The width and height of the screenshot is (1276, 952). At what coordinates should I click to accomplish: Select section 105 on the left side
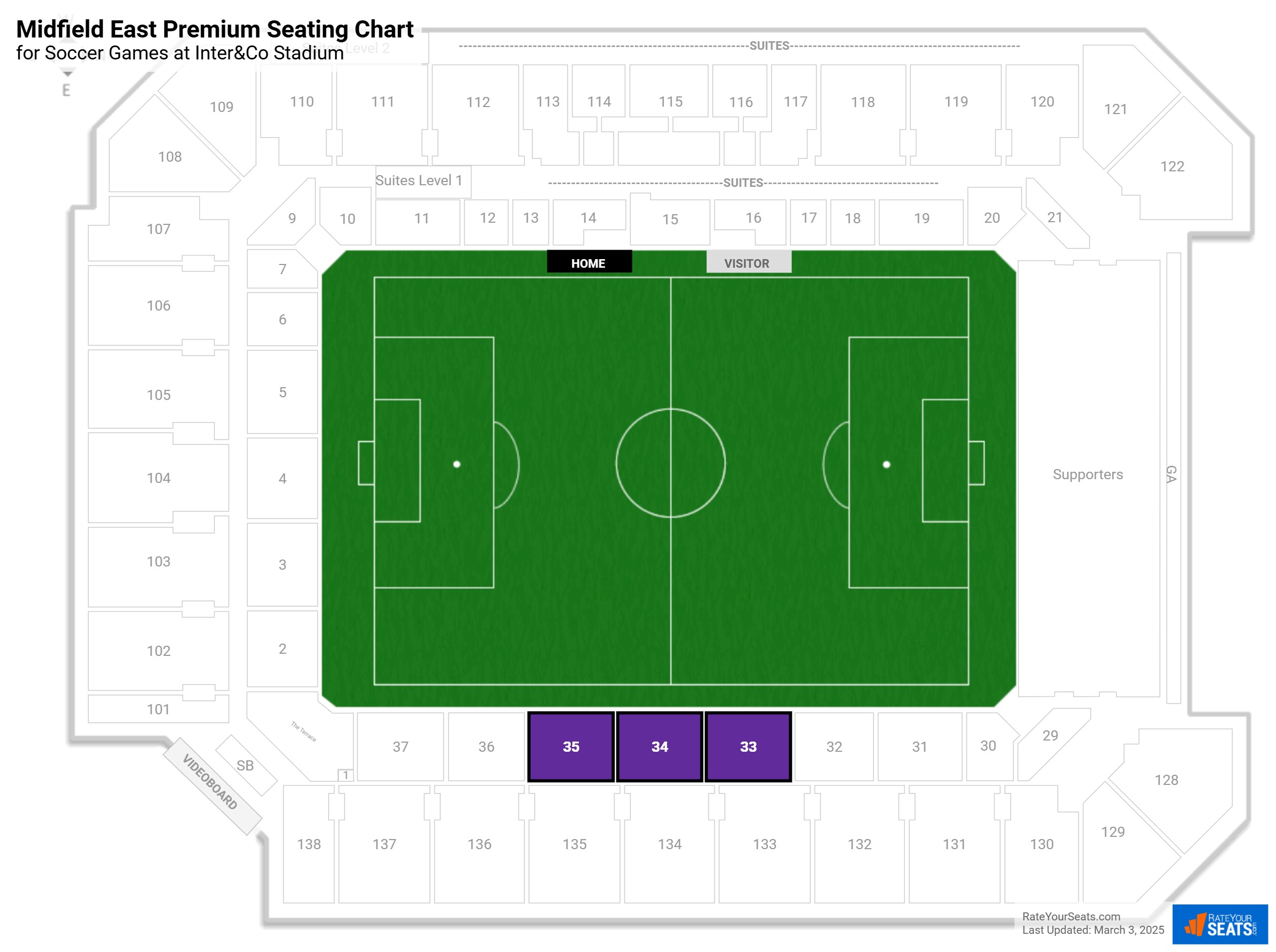158,395
